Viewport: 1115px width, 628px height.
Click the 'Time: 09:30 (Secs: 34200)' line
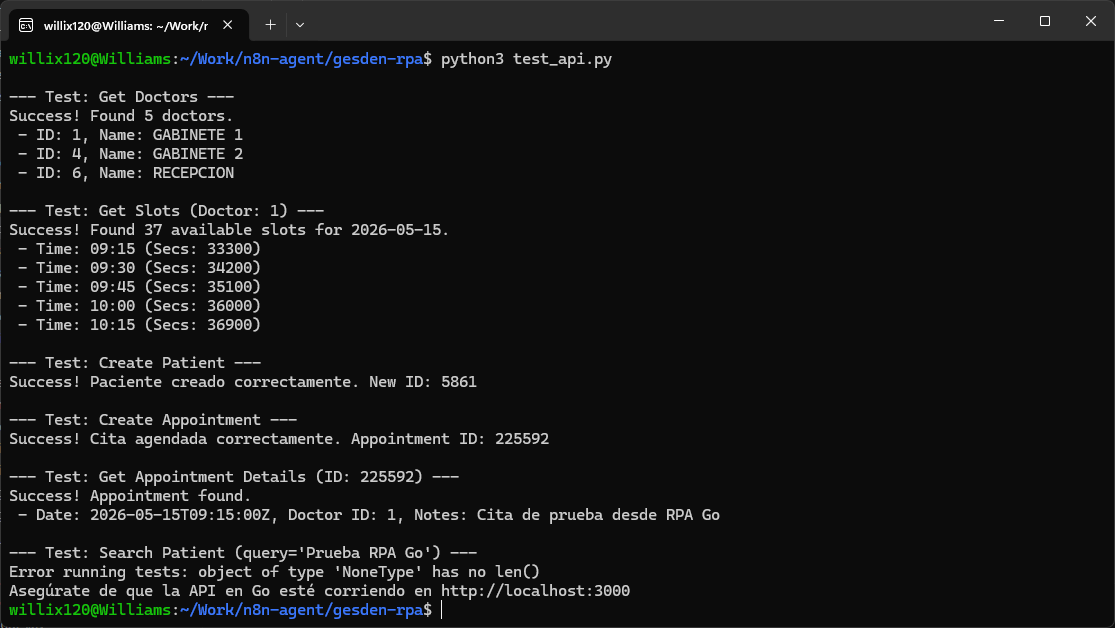[139, 268]
